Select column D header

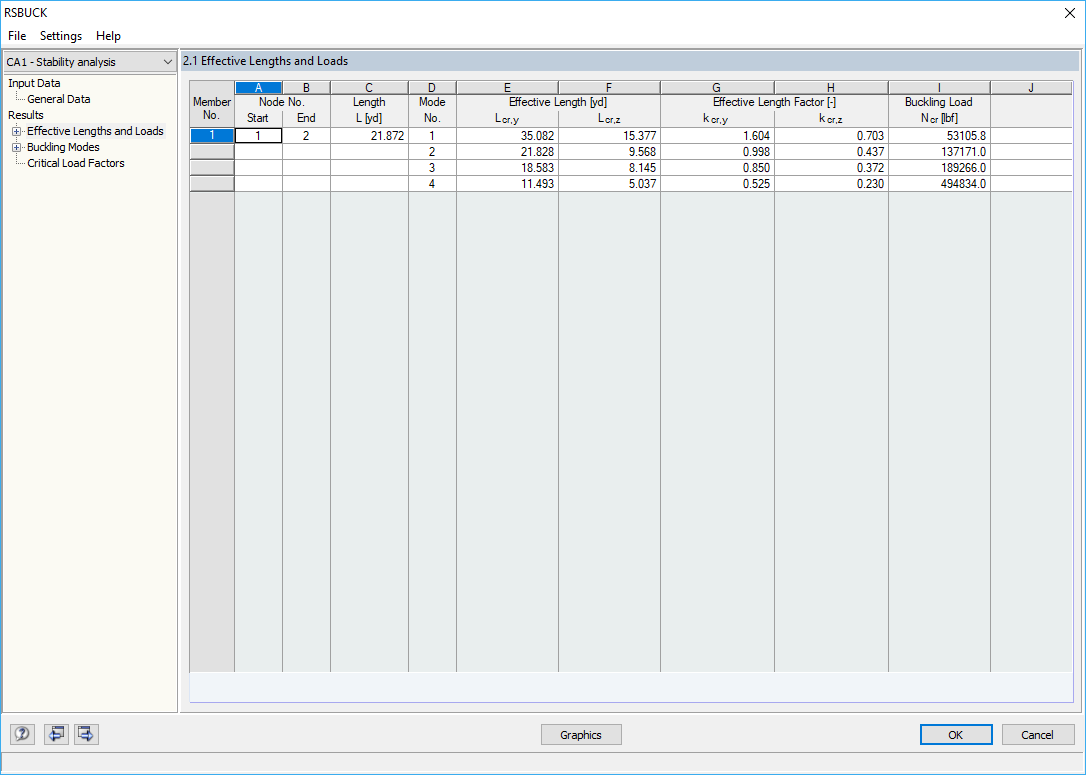[432, 87]
